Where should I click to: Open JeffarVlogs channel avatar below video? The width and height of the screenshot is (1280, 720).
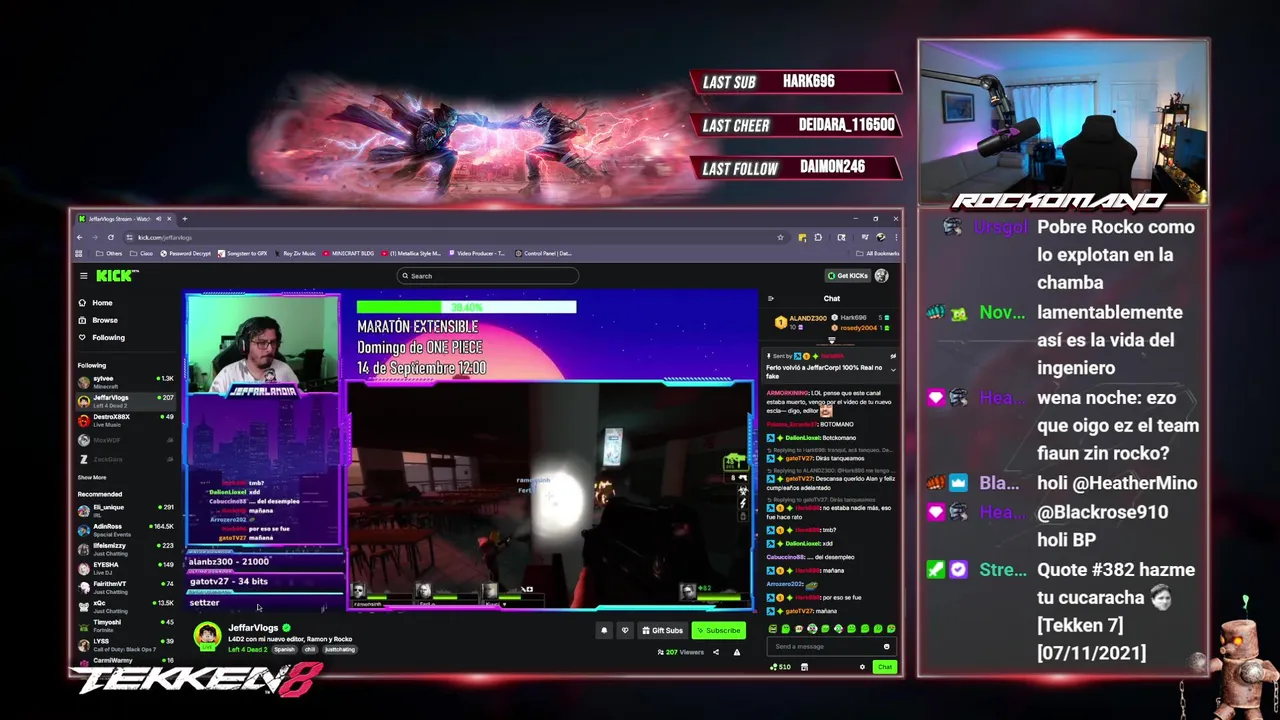pos(207,635)
